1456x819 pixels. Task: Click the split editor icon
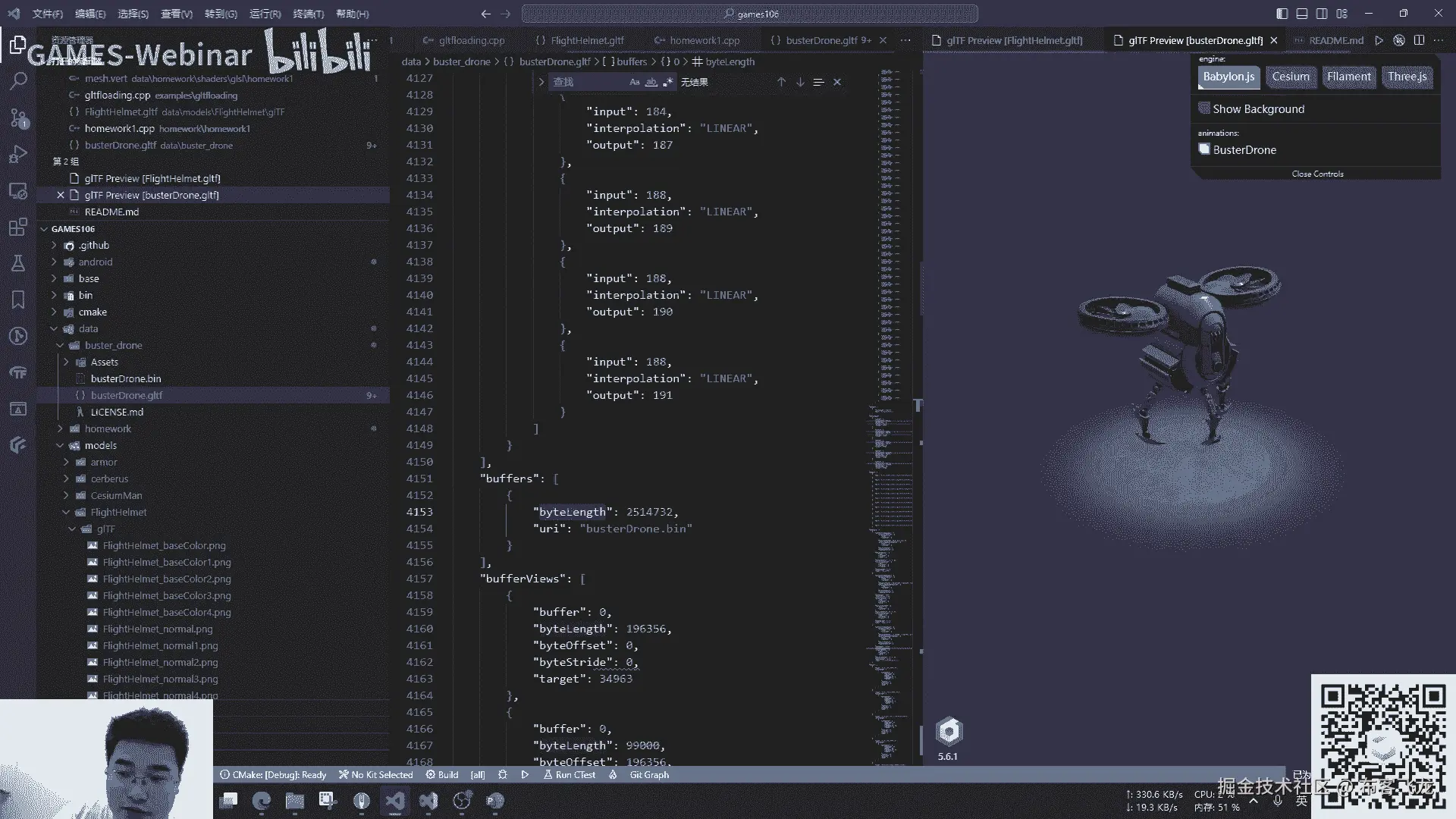click(1419, 40)
